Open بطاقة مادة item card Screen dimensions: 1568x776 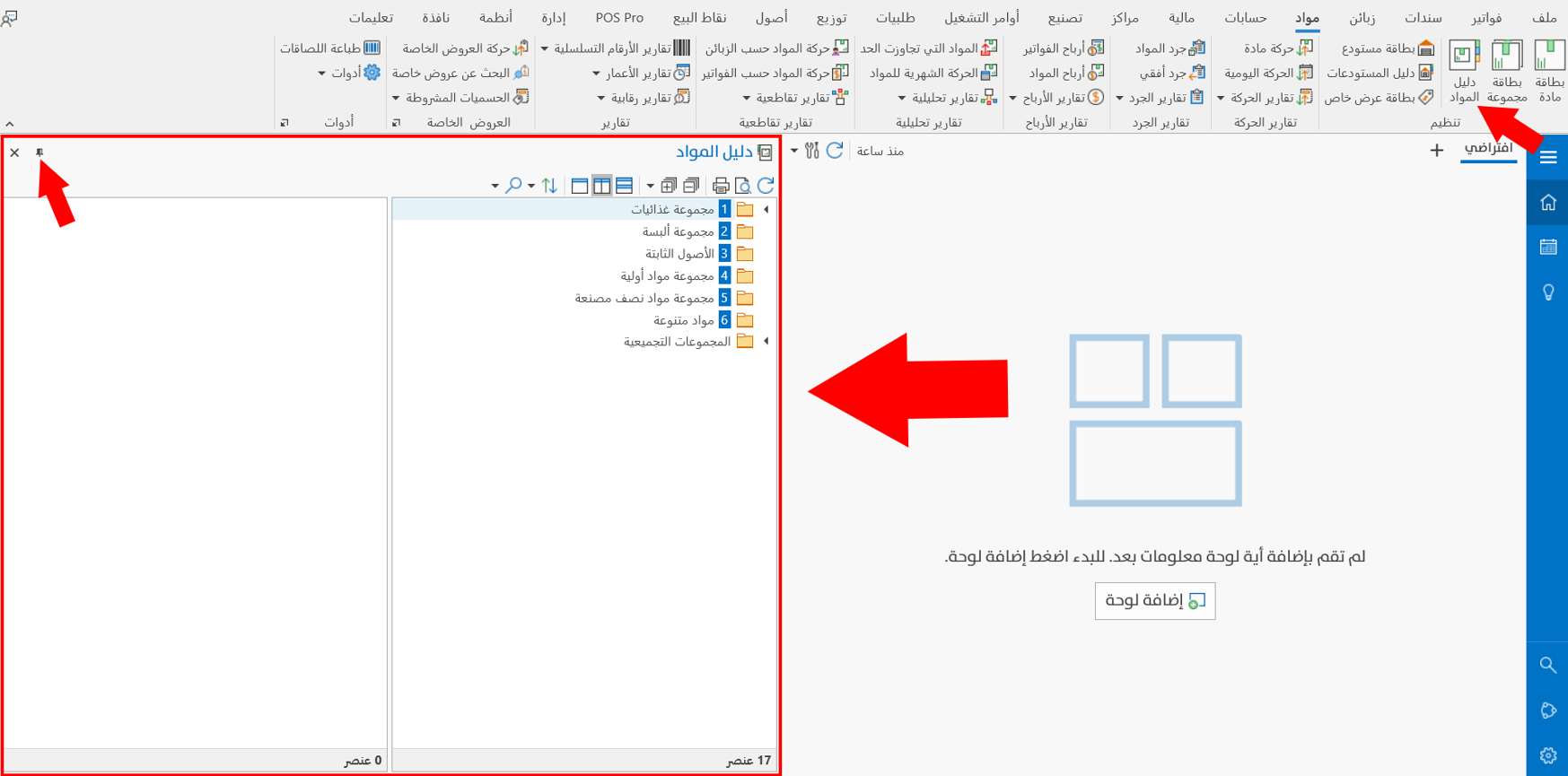[x=1549, y=71]
